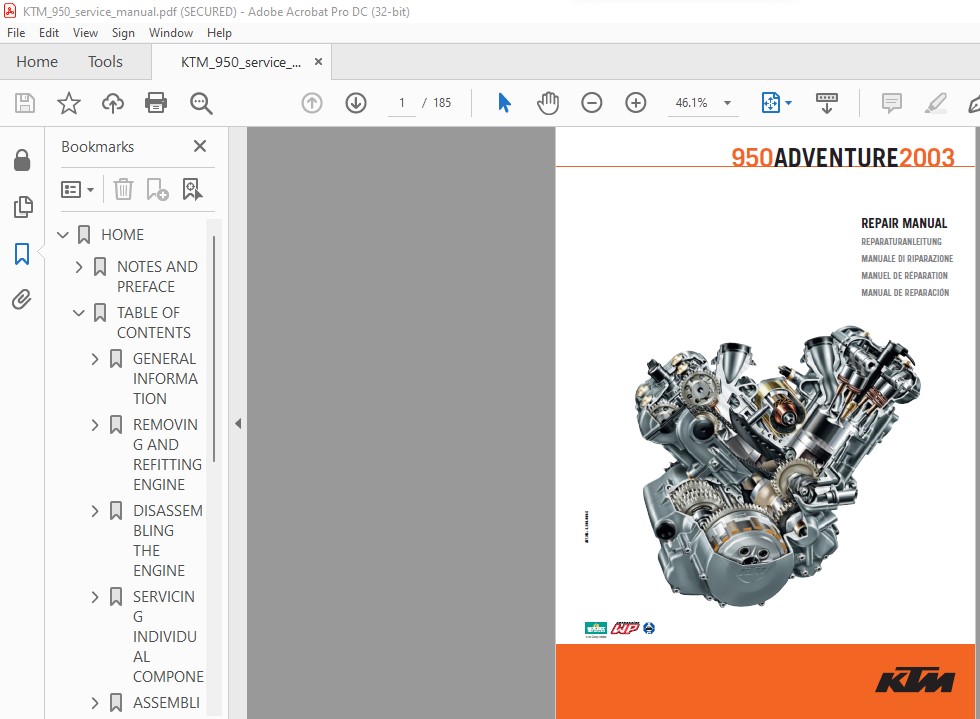Viewport: 980px width, 719px height.
Task: Switch to Tools tab
Action: click(105, 62)
